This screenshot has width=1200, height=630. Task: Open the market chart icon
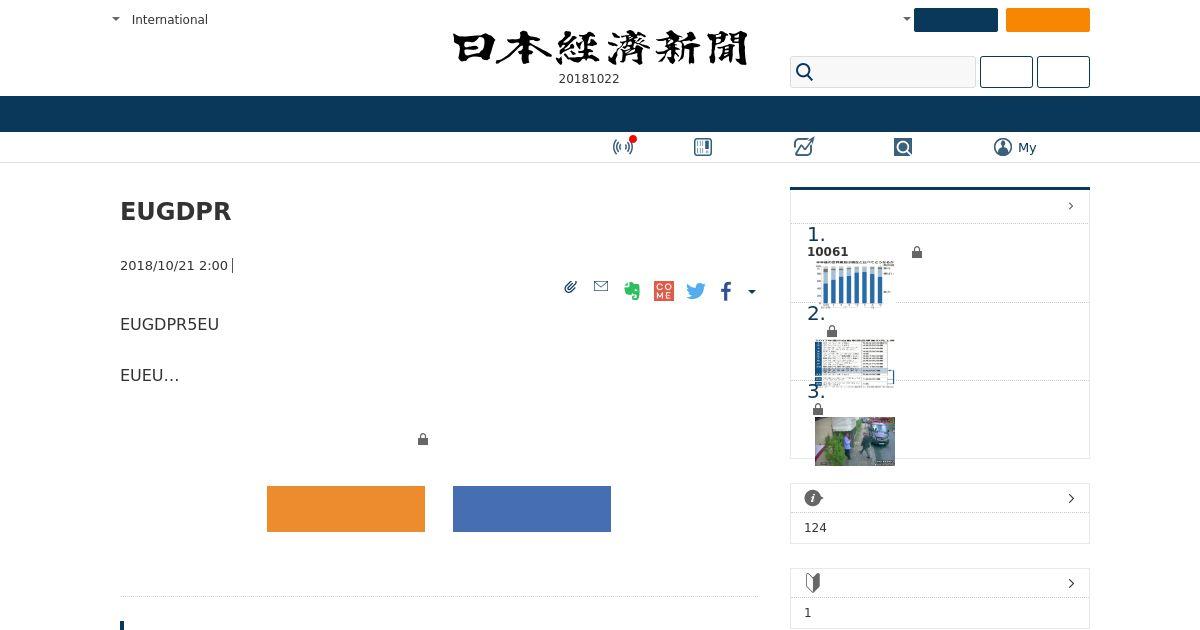(x=804, y=147)
